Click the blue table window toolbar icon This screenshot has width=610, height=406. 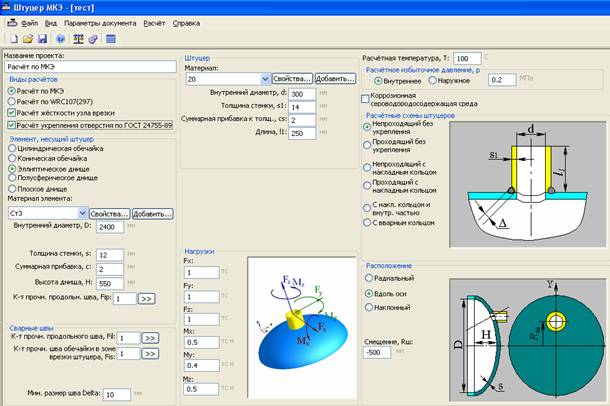(x=111, y=39)
